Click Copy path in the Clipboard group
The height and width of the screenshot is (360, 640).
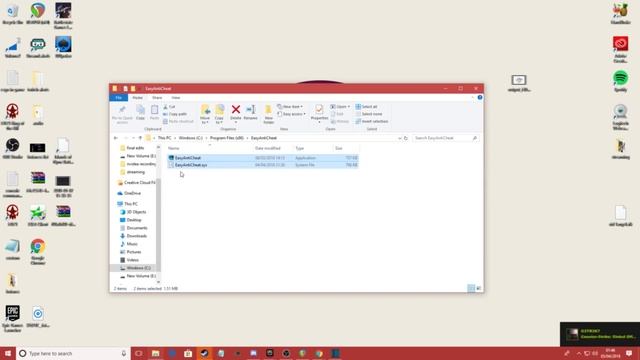click(x=175, y=114)
